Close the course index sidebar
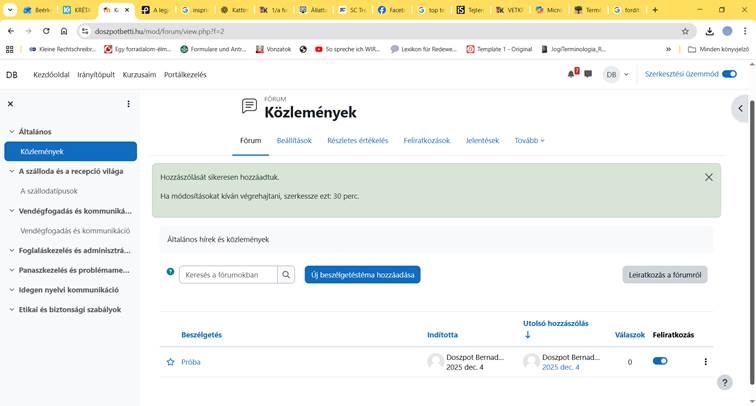The image size is (756, 406). 10,104
